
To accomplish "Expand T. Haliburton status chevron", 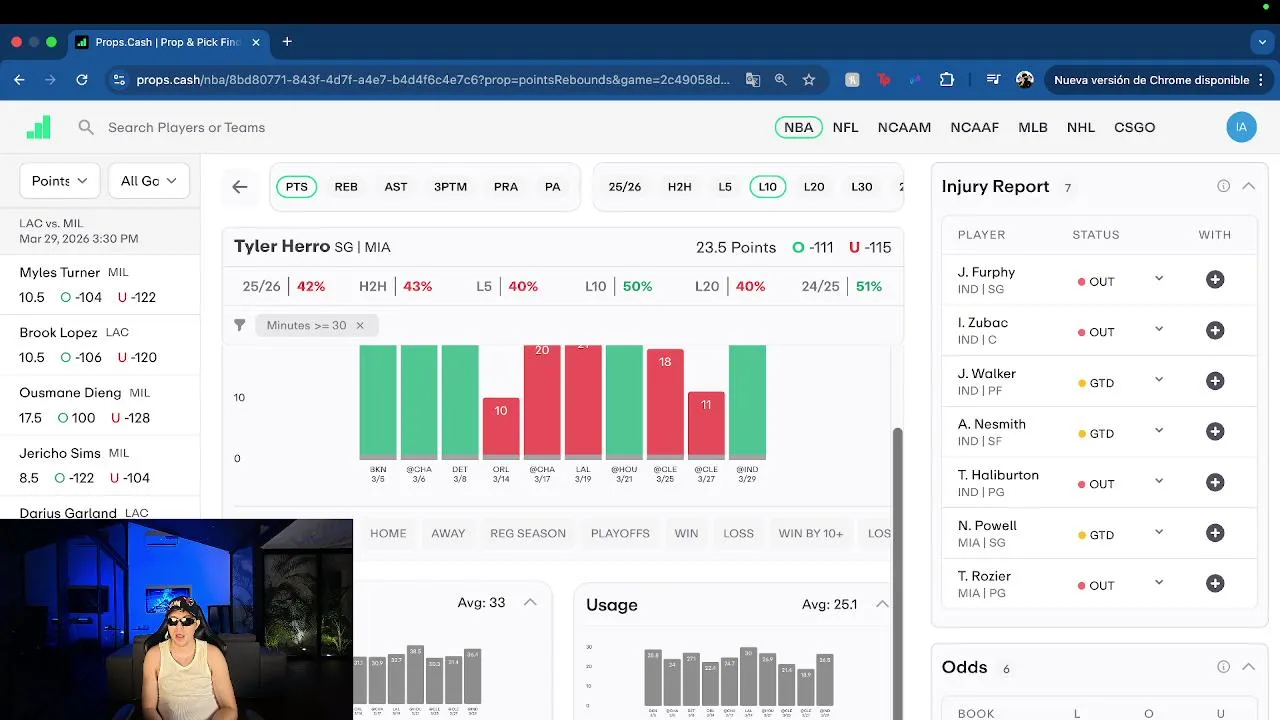I will pyautogui.click(x=1159, y=481).
